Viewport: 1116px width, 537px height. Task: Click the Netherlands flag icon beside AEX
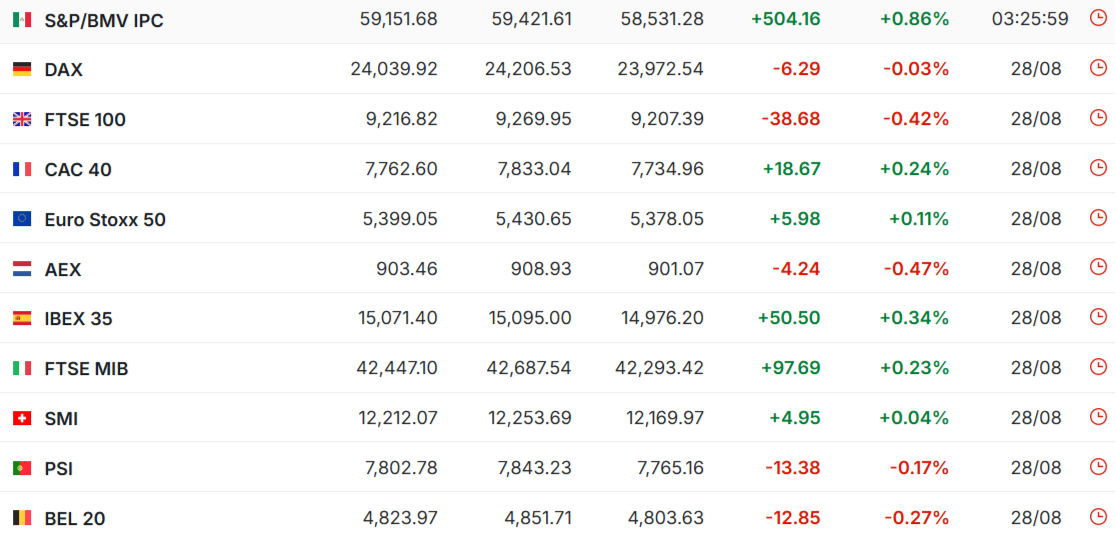coord(22,268)
